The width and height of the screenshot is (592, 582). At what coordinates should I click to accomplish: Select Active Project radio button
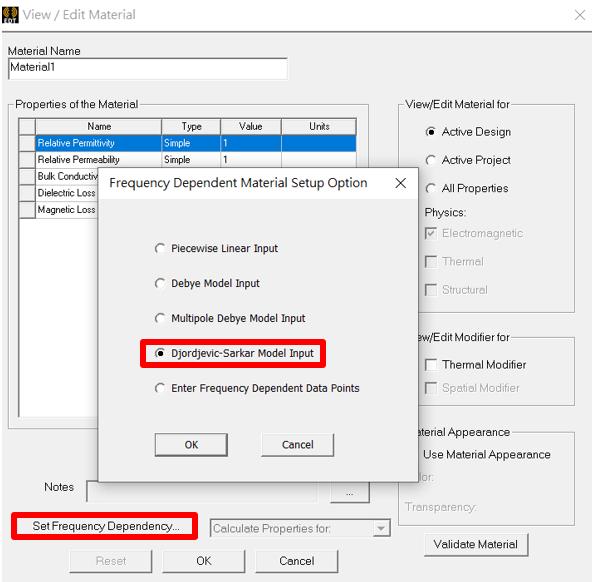click(x=430, y=160)
